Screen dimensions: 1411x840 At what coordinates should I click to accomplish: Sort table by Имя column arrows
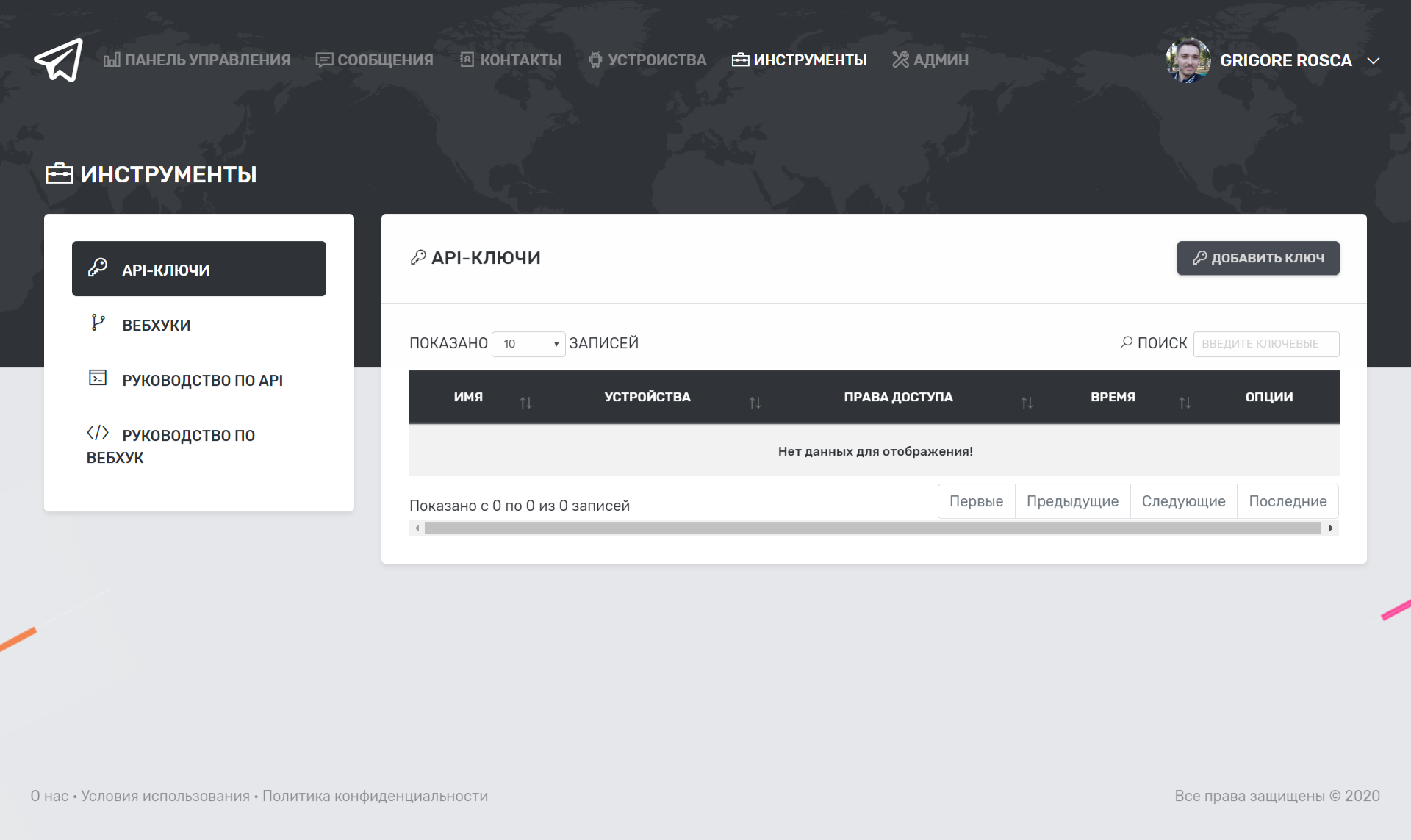pos(525,402)
